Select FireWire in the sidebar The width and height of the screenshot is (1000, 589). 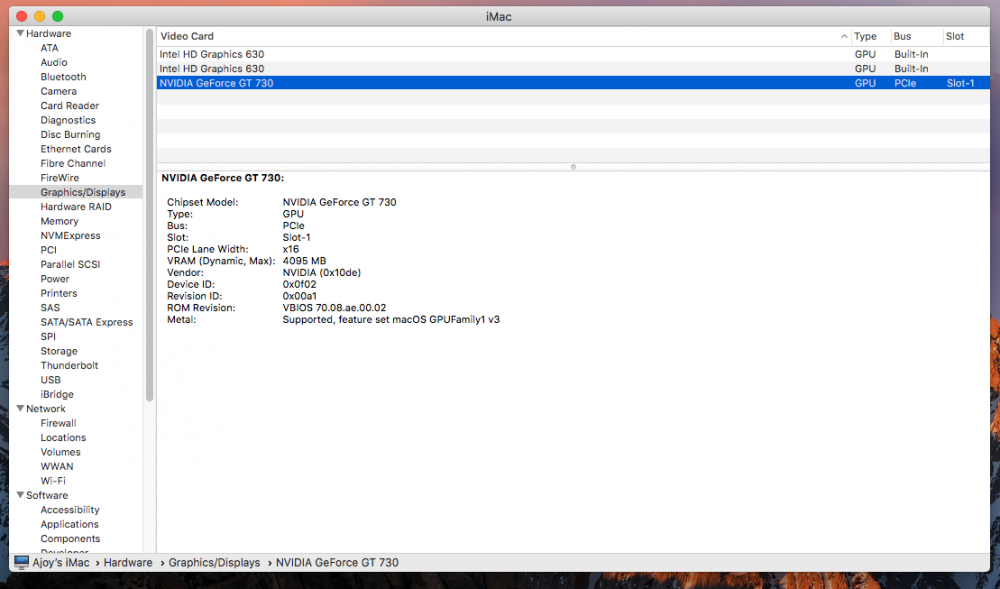tap(59, 178)
